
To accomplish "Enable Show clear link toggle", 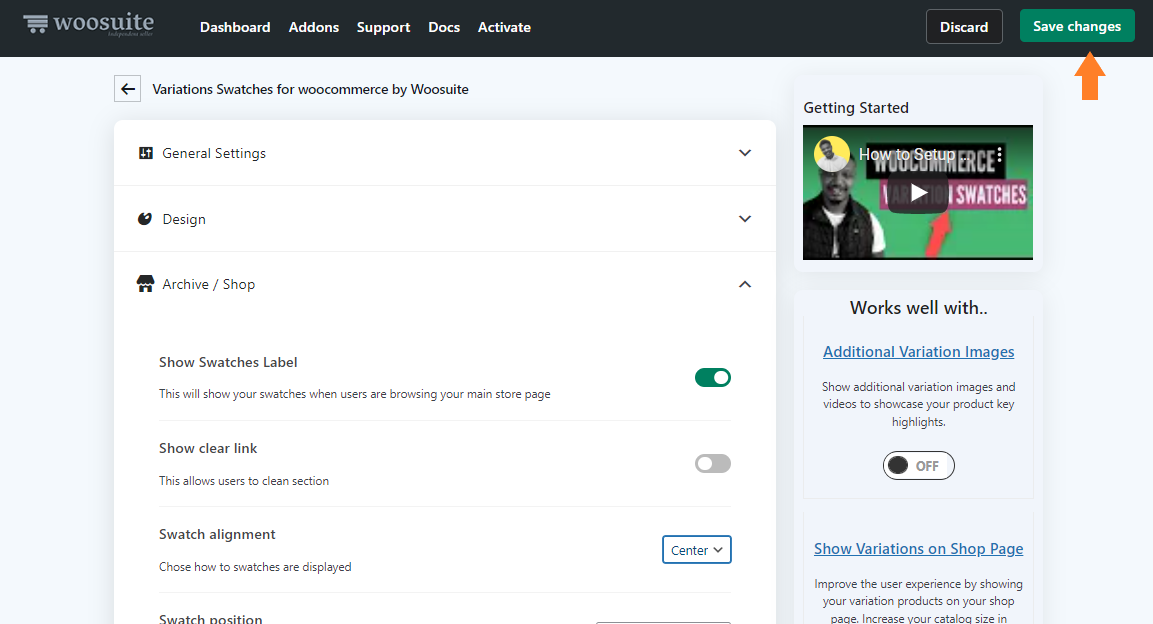I will [713, 464].
